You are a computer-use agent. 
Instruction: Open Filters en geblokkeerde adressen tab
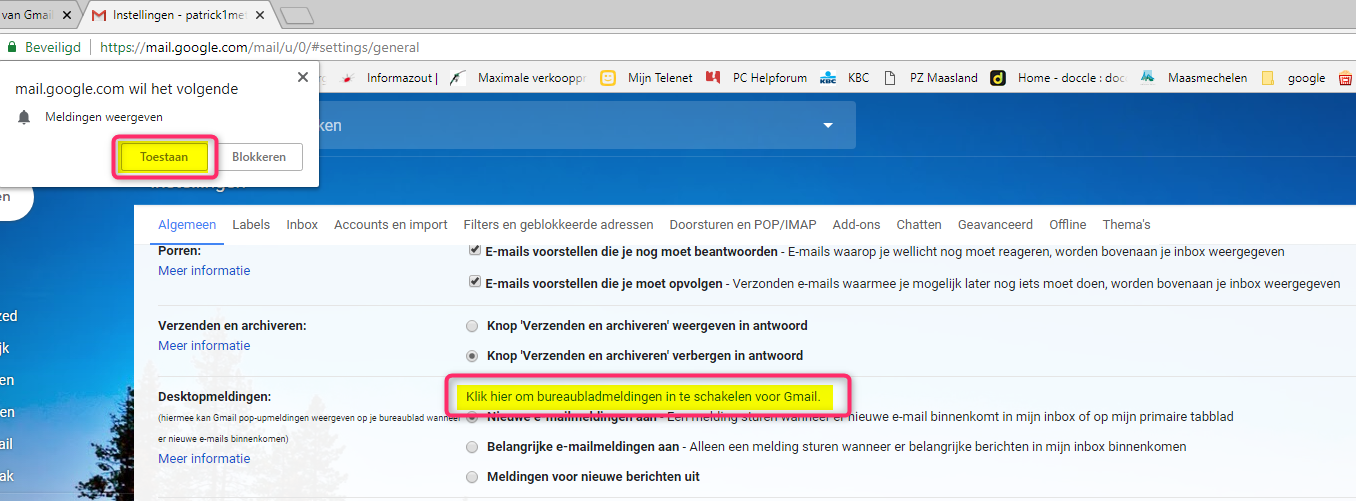558,224
